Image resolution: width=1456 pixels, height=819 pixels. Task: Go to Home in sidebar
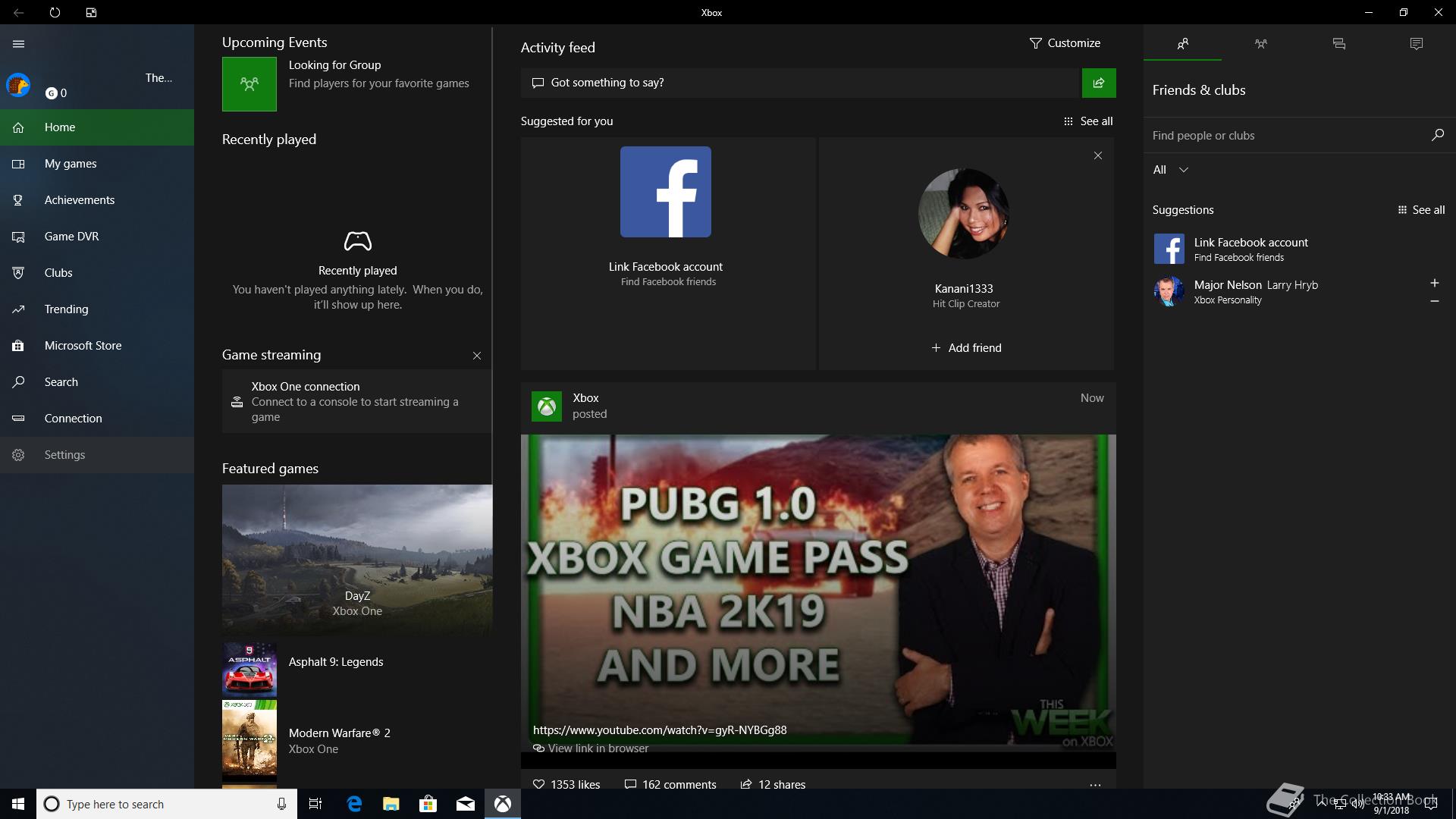coord(97,127)
